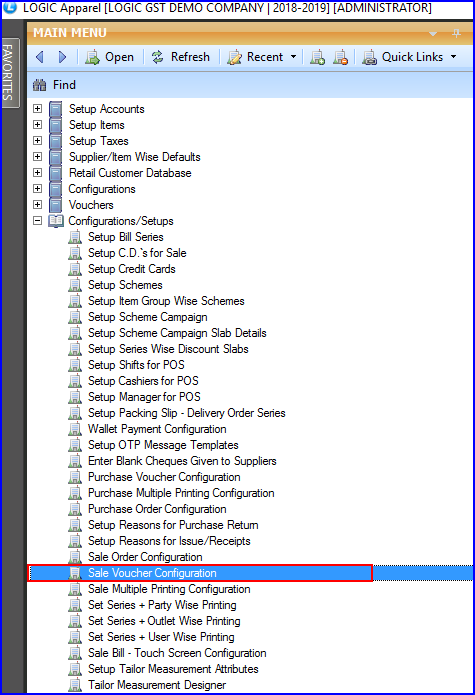Select Retail Customer Database label
The width and height of the screenshot is (475, 695).
coord(130,173)
